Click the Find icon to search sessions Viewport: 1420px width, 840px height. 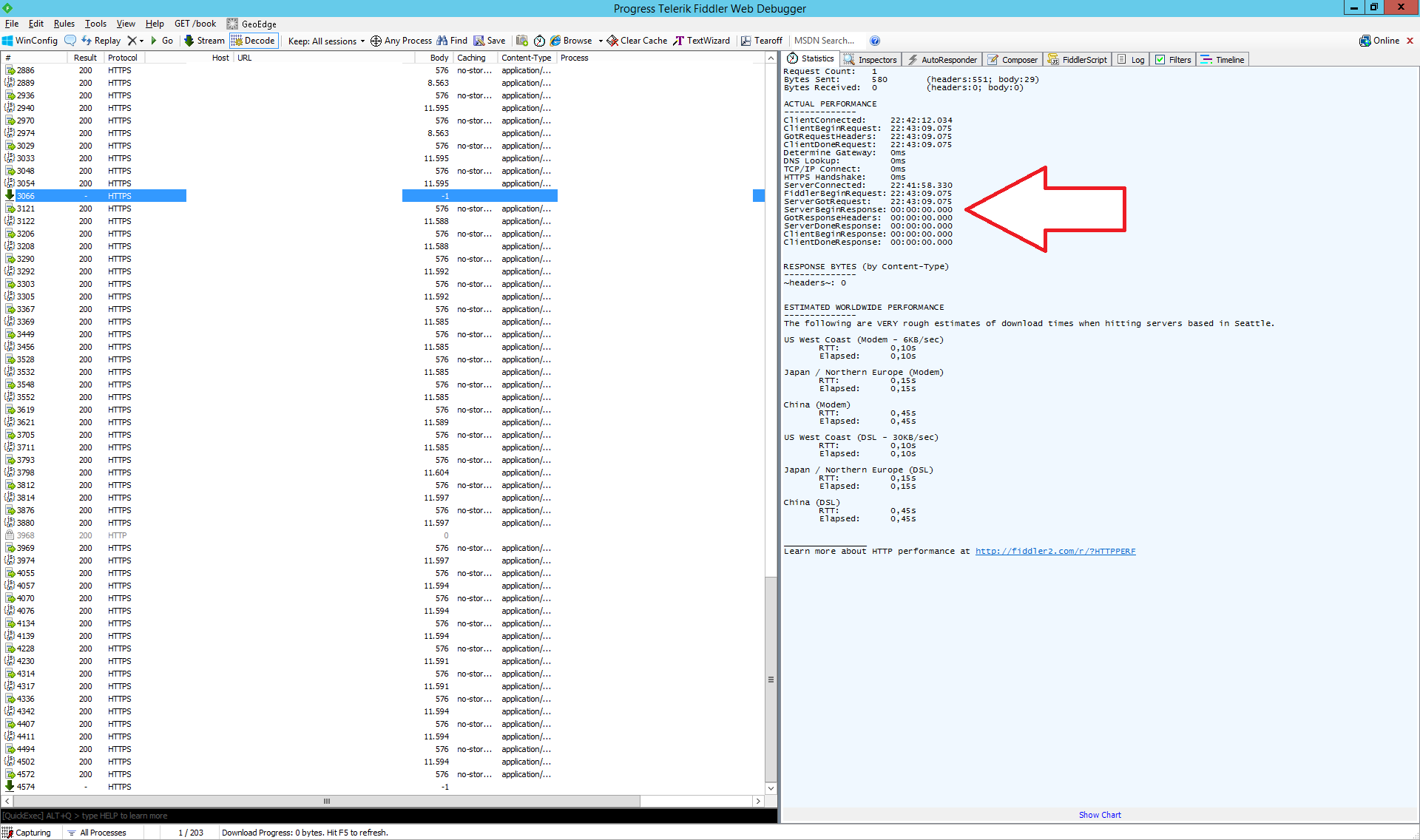tap(451, 40)
